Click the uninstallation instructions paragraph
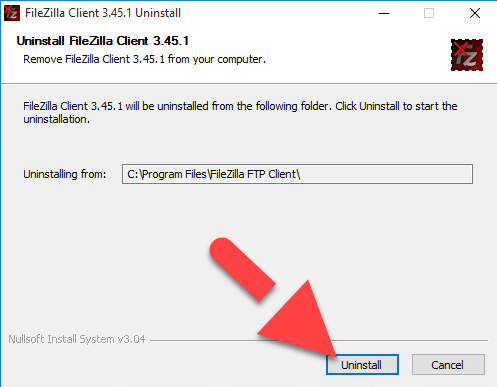497x387 pixels. [x=240, y=112]
